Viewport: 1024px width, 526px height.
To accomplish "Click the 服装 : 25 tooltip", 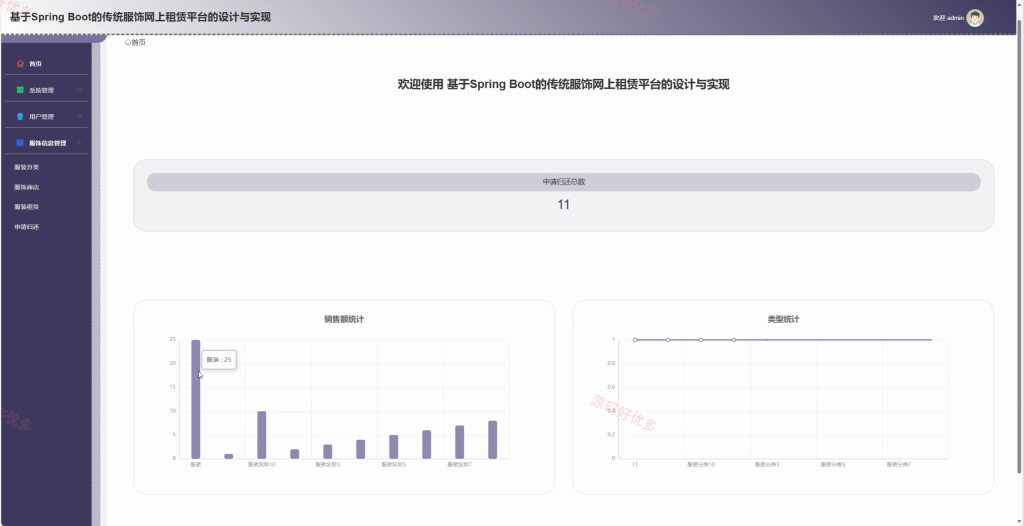I will pyautogui.click(x=219, y=359).
